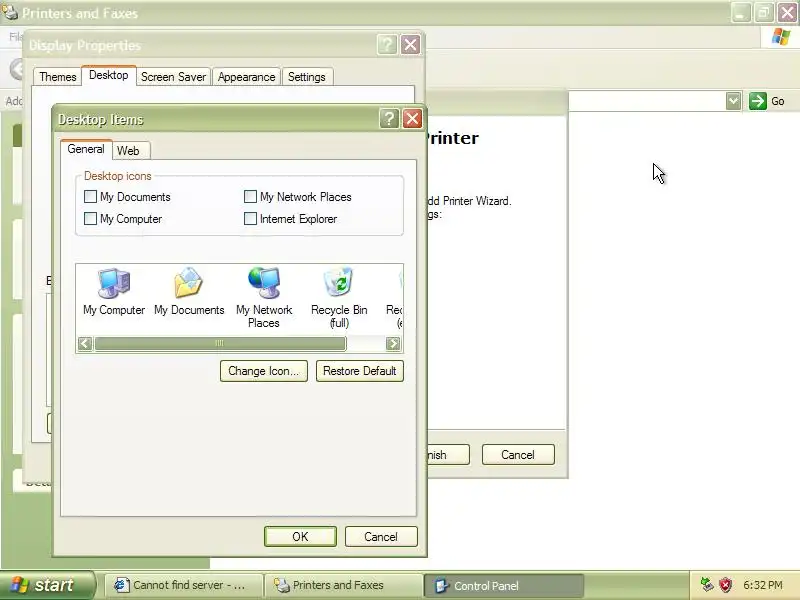The image size is (800, 600).
Task: Select the Recycle Bin (full) icon
Action: pyautogui.click(x=339, y=297)
